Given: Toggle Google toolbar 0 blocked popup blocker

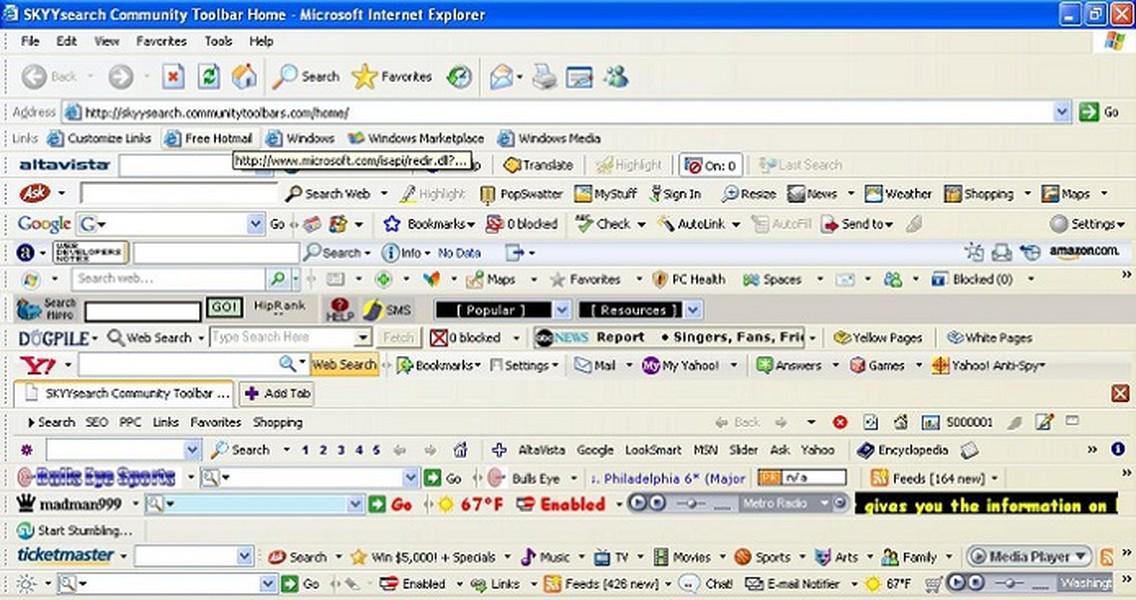Looking at the screenshot, I should pyautogui.click(x=522, y=224).
